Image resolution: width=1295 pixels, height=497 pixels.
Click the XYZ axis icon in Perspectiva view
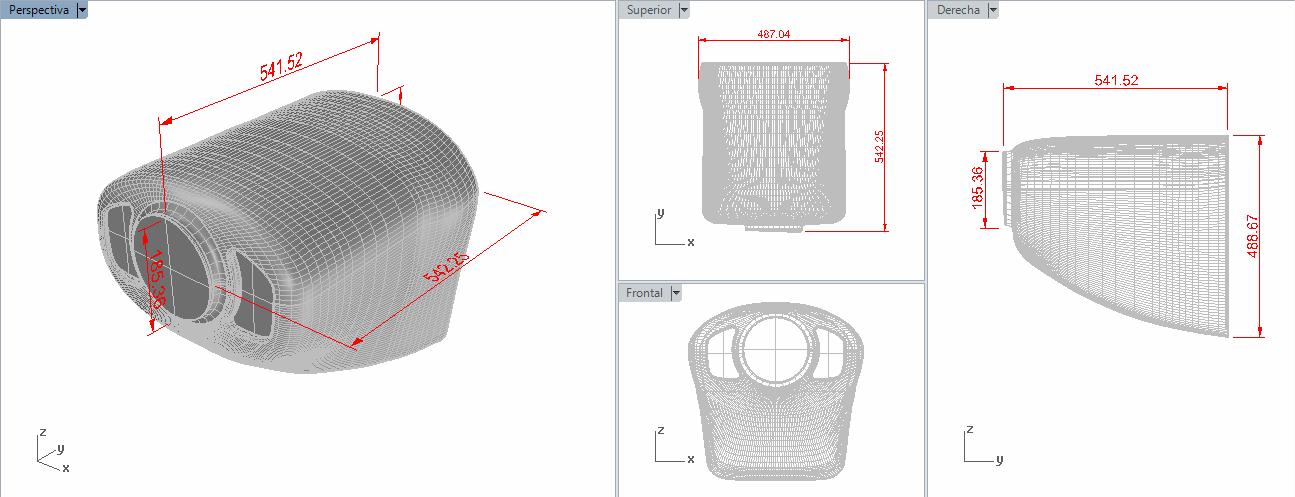pos(51,453)
